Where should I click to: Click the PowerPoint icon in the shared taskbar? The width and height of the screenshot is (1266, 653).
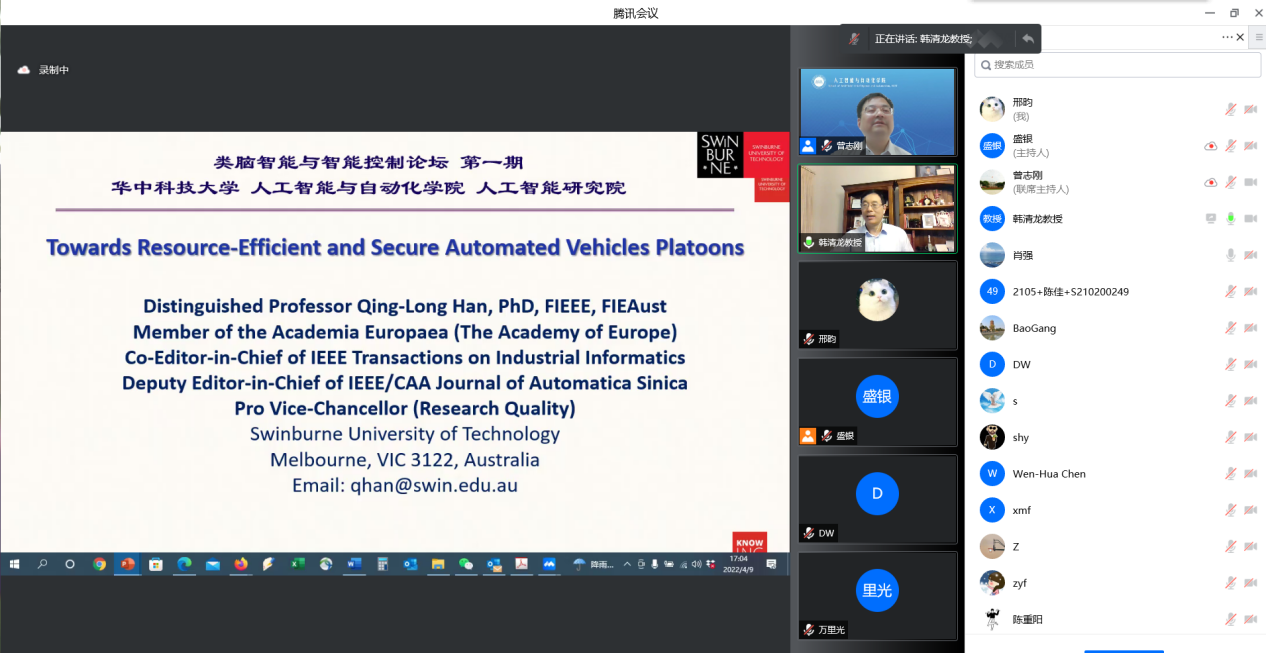127,564
